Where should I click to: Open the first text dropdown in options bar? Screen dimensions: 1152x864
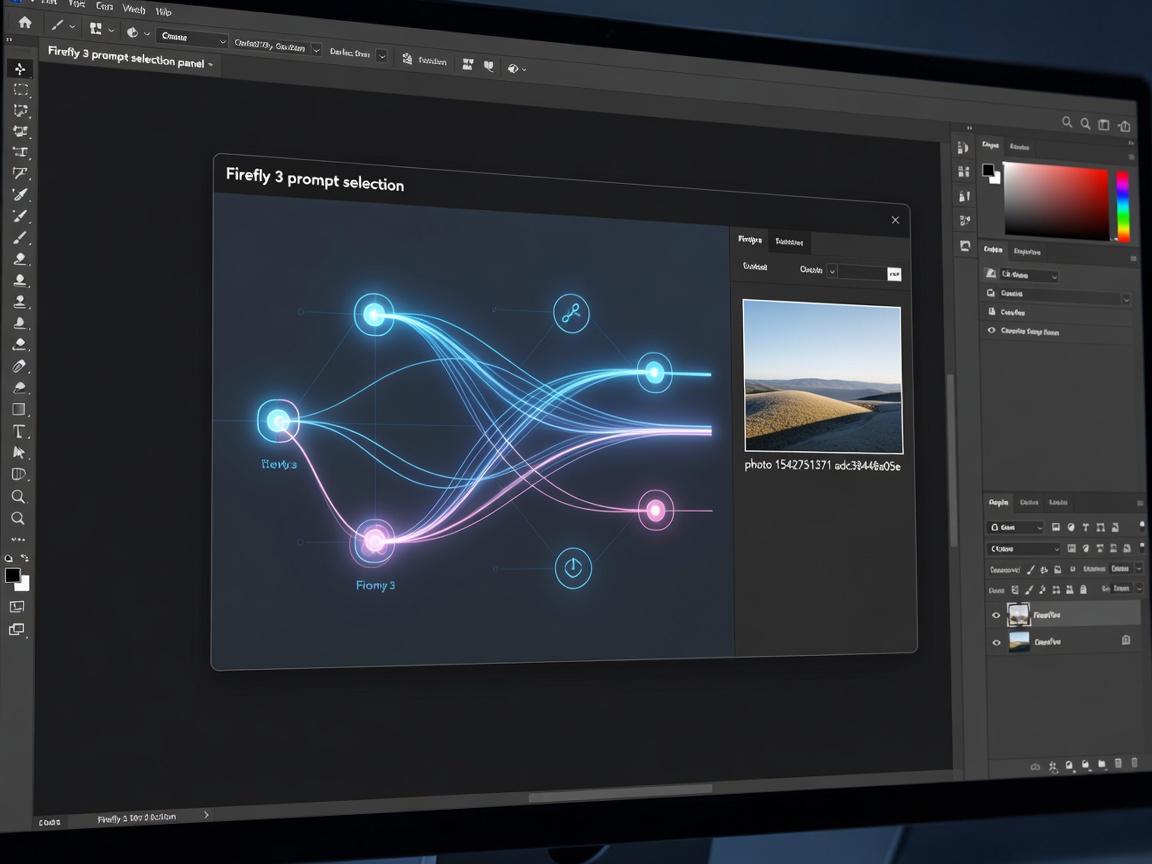(192, 37)
